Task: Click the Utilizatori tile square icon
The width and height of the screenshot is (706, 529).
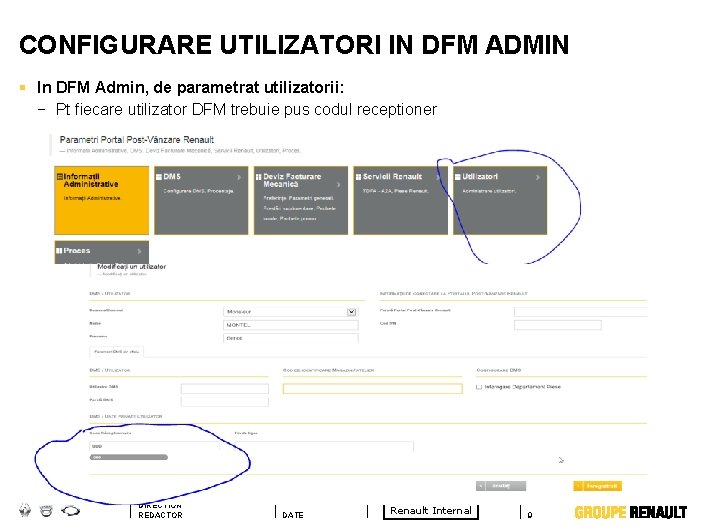Action: (x=457, y=177)
